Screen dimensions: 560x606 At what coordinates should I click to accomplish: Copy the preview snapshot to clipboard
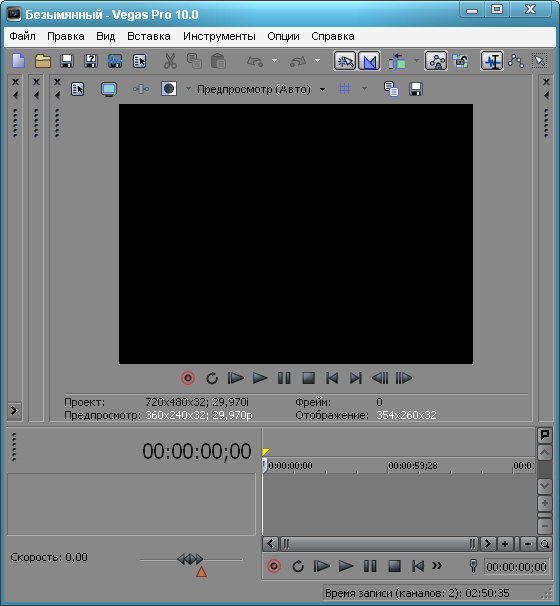[x=391, y=89]
